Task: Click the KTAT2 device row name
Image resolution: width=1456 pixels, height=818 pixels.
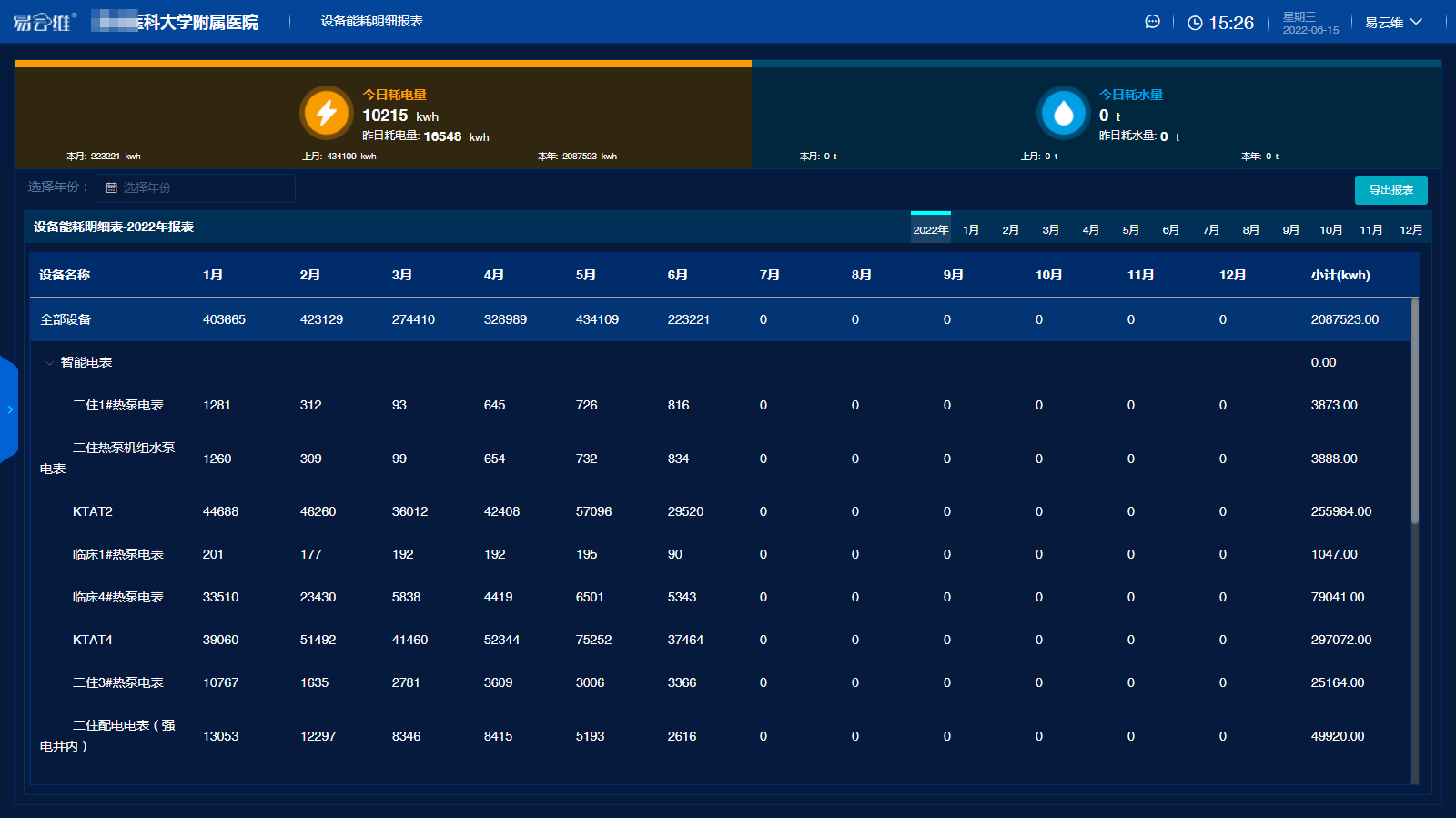Action: (93, 511)
